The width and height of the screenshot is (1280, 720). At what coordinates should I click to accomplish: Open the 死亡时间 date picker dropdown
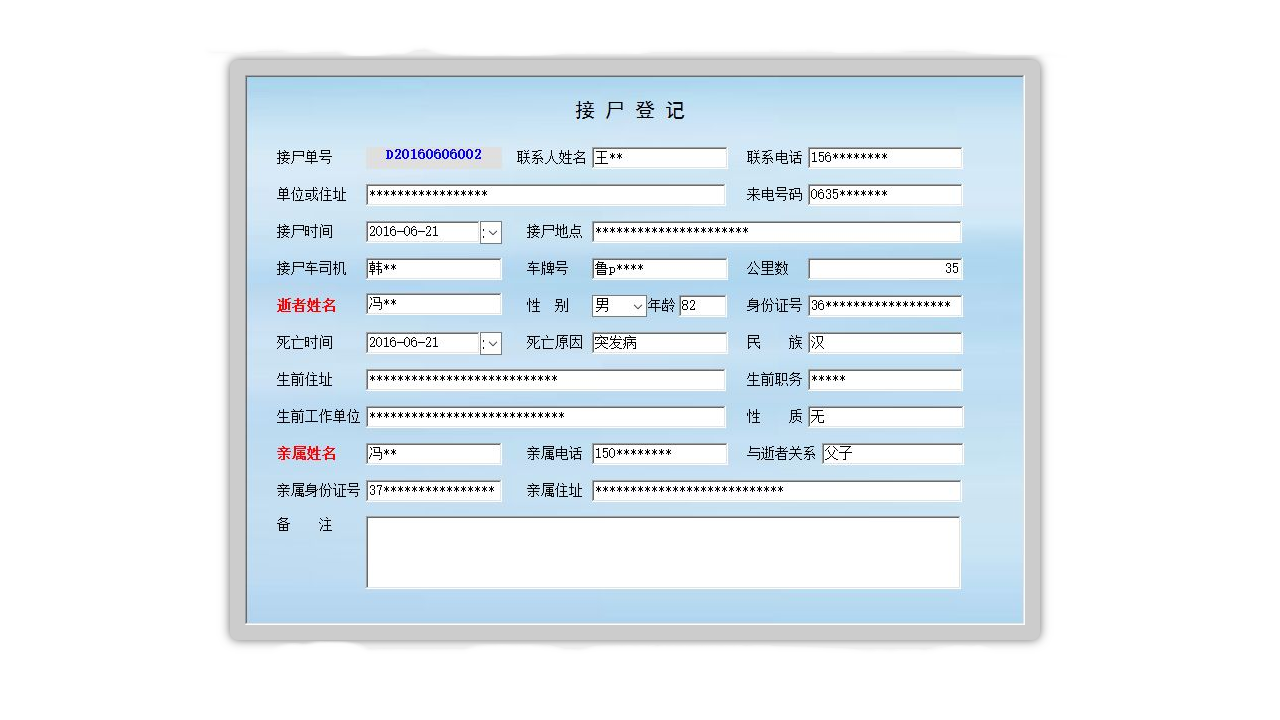pyautogui.click(x=491, y=342)
